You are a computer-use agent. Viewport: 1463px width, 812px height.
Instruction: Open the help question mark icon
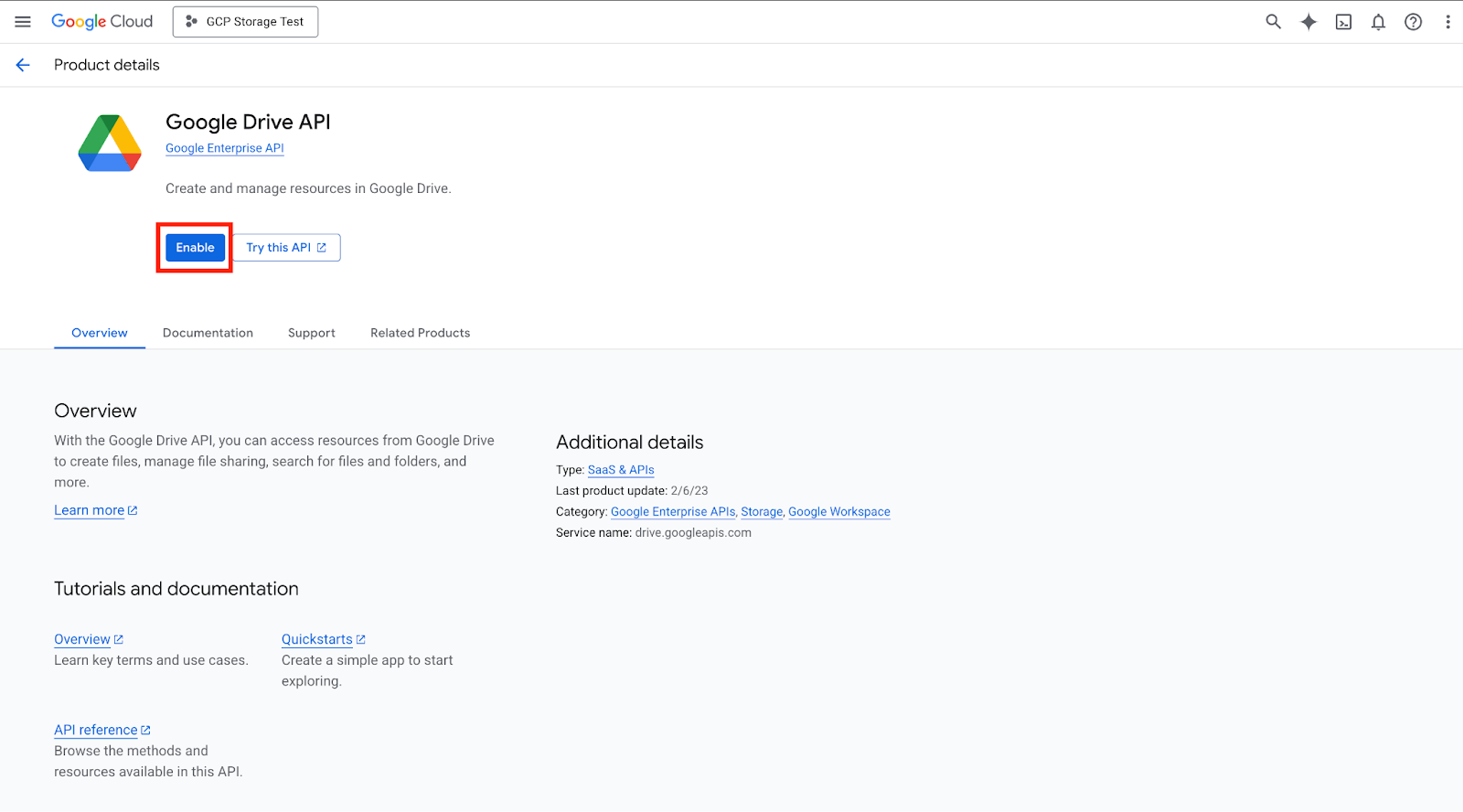1413,22
